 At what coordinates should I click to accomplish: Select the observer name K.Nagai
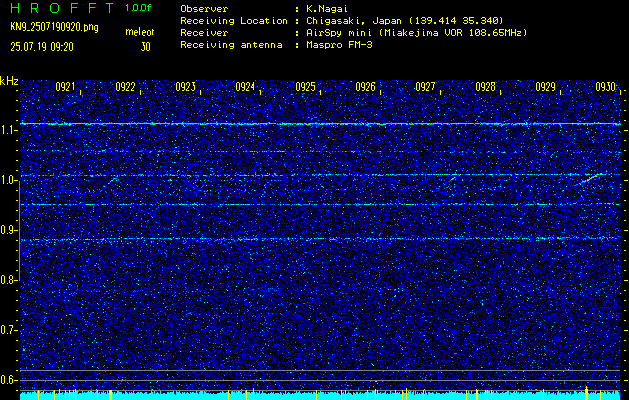coord(327,8)
